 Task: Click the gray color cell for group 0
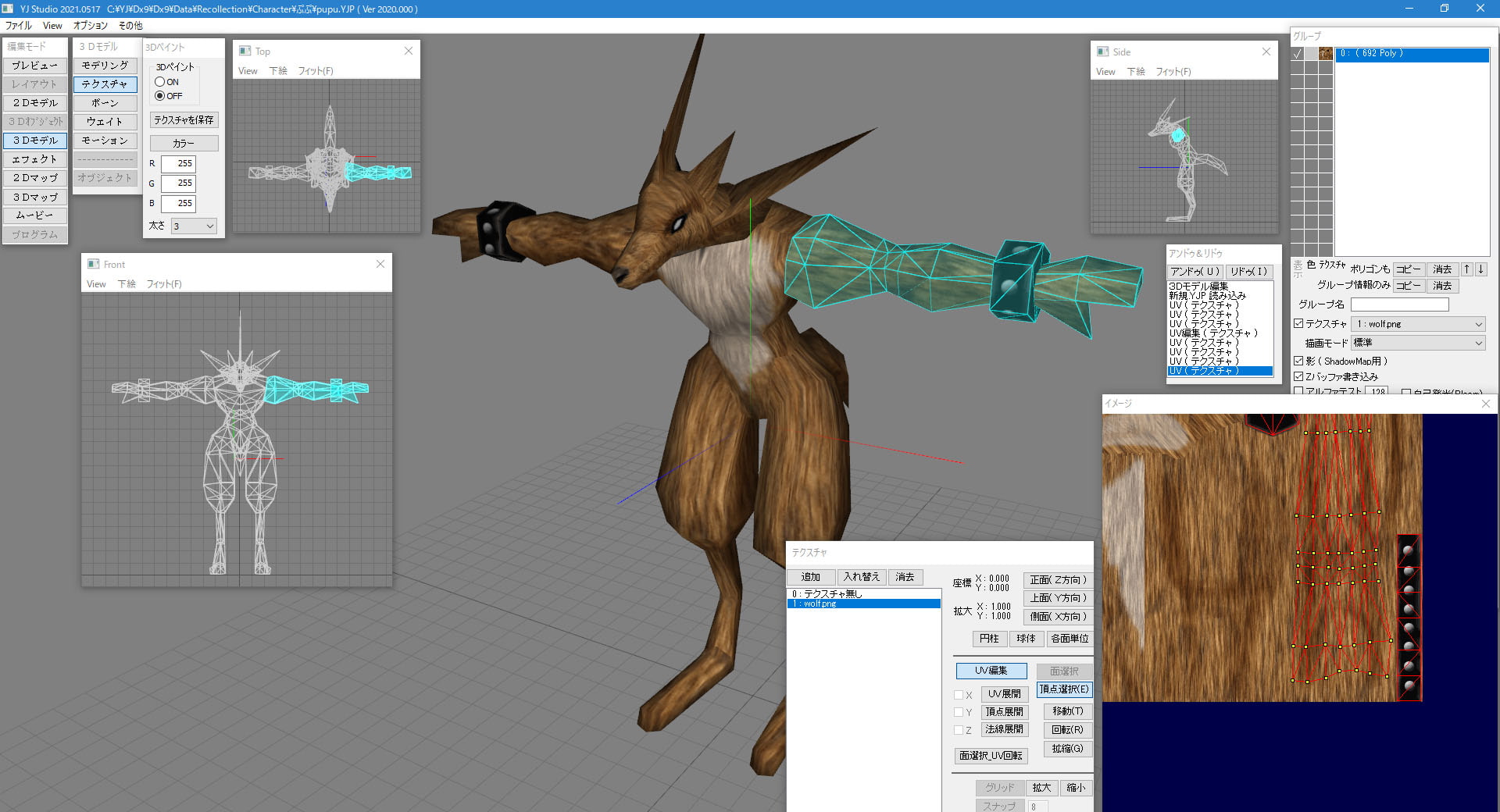(x=1312, y=54)
